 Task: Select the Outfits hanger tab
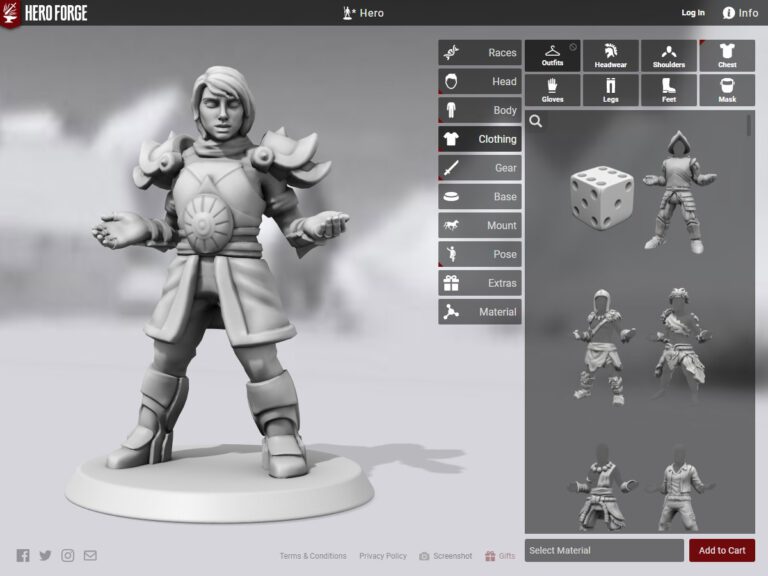[x=552, y=55]
